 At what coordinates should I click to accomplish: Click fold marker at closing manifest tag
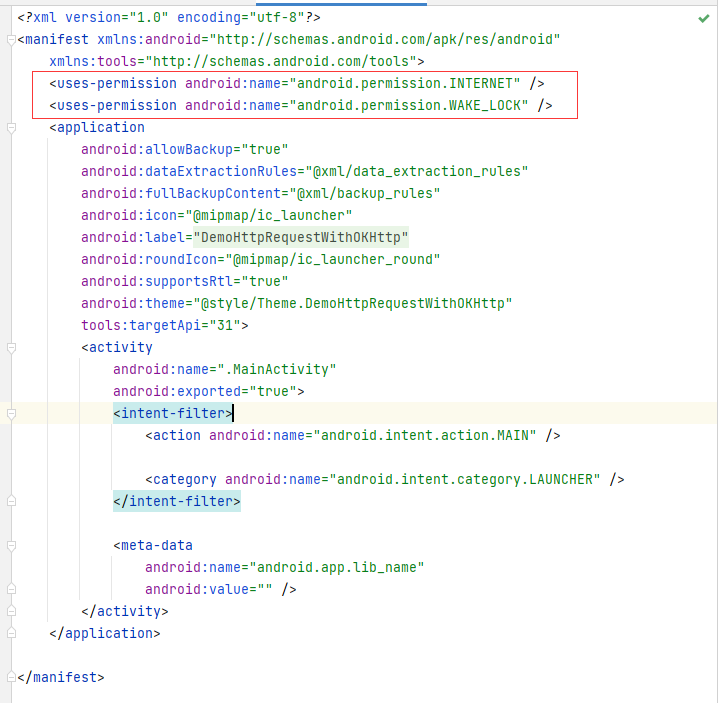[x=12, y=677]
